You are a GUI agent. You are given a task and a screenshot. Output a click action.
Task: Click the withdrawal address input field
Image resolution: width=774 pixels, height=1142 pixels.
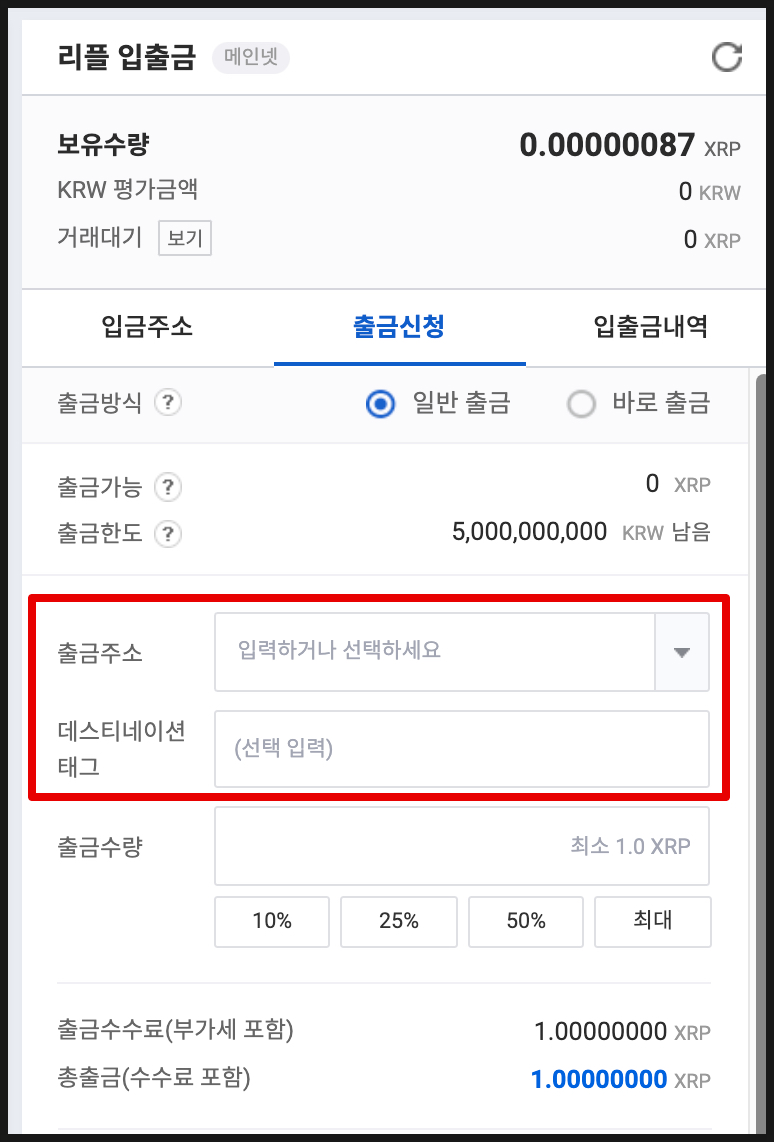click(435, 651)
